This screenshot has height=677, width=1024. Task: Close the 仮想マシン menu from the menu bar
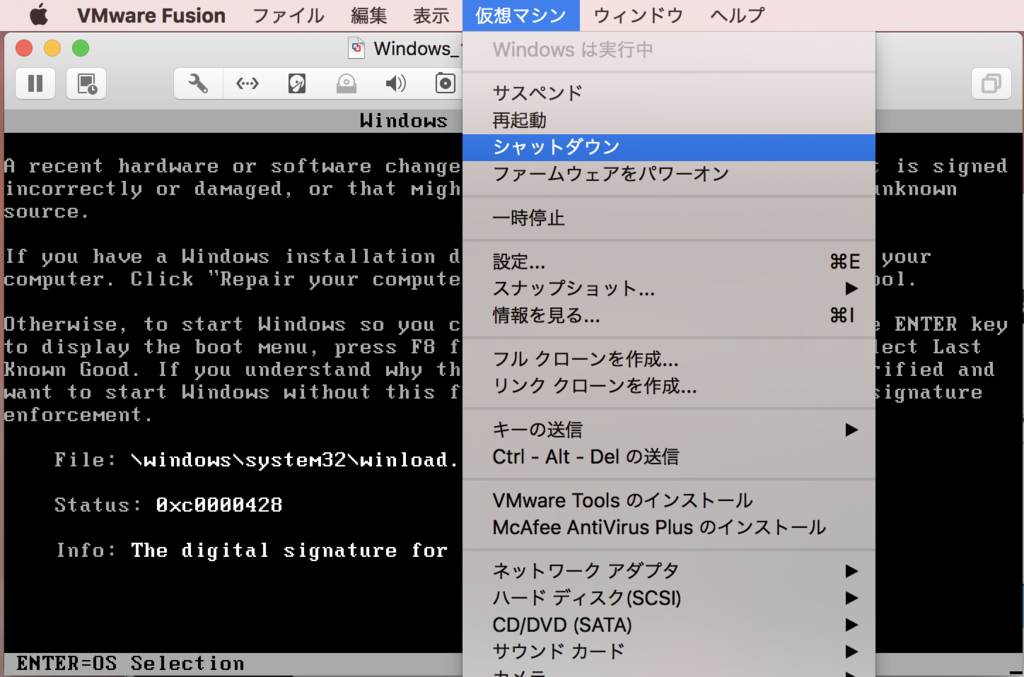[520, 15]
